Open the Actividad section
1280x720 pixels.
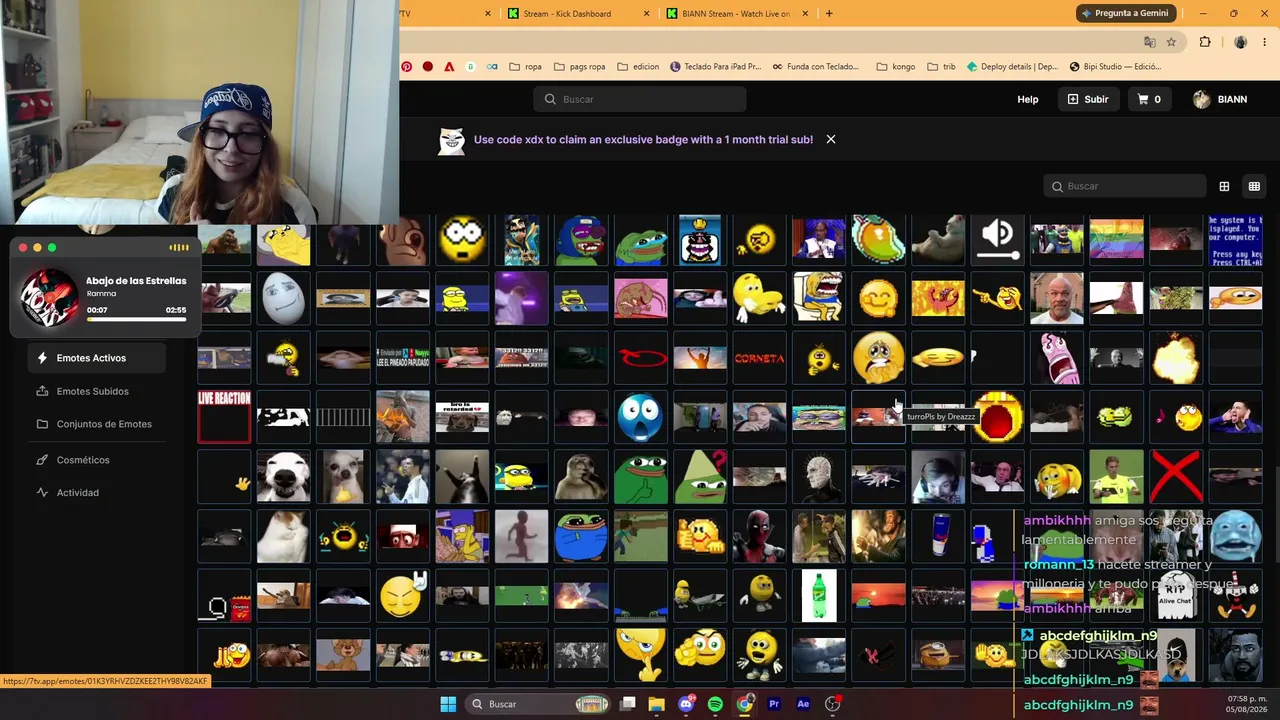(77, 492)
